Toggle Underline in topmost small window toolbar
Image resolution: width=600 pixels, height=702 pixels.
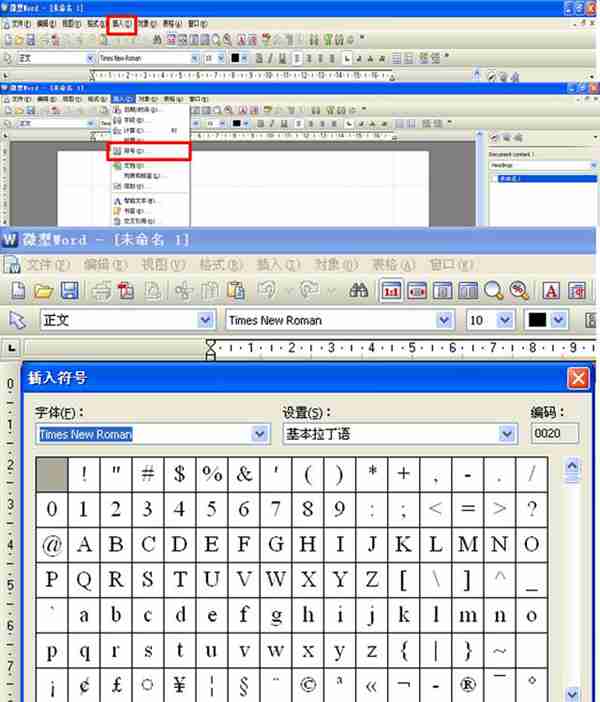point(282,58)
